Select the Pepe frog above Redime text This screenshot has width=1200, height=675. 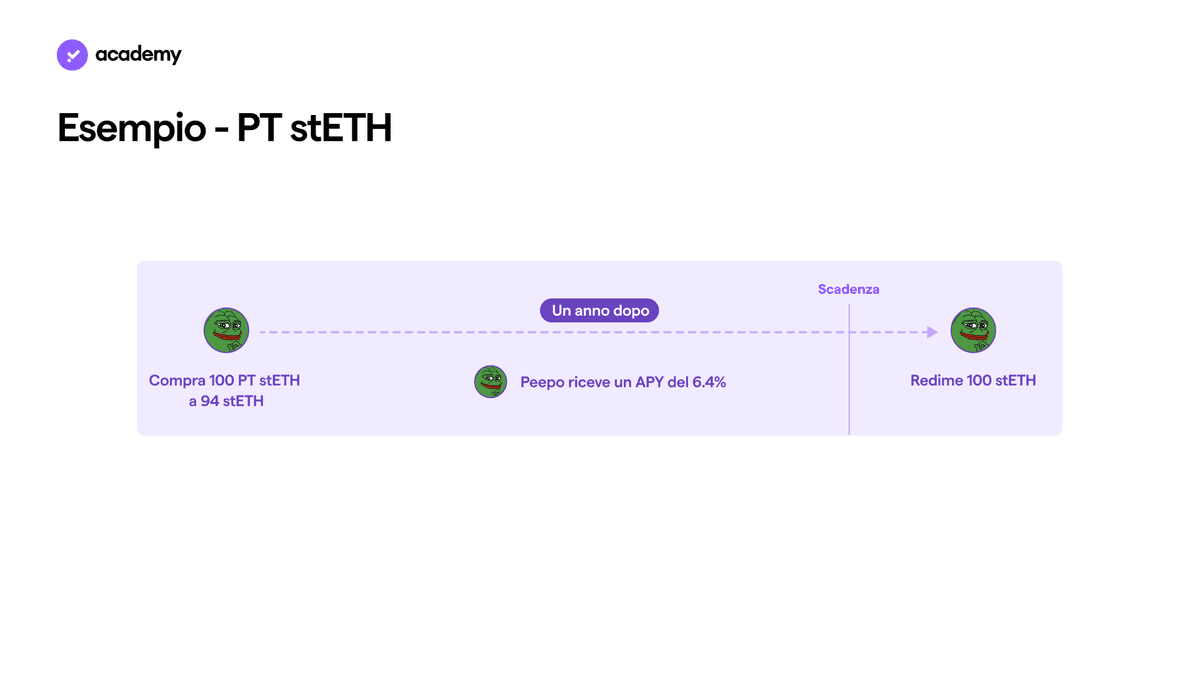[x=973, y=331]
